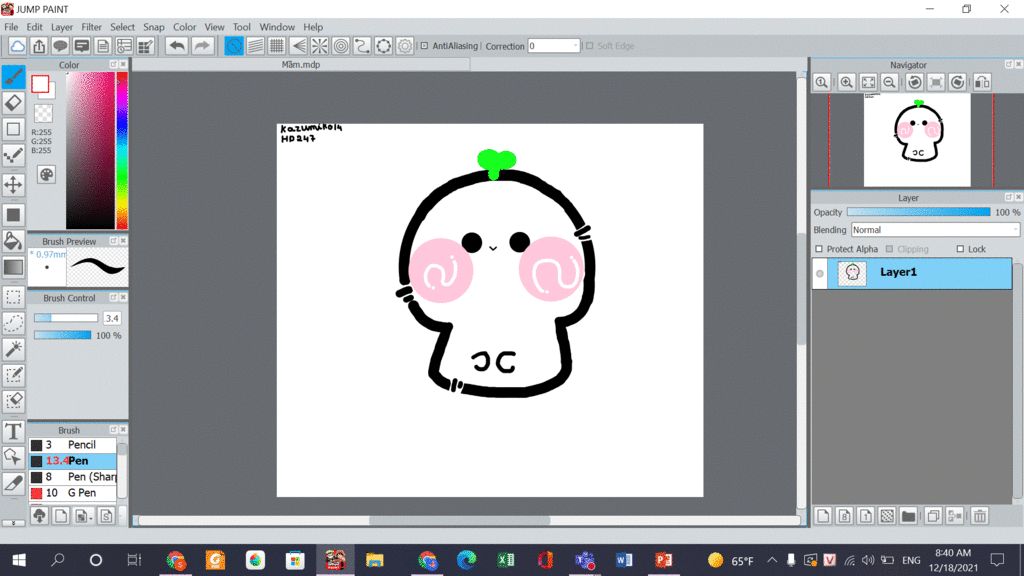
Task: Click the brush size value field 3.4
Action: point(112,318)
